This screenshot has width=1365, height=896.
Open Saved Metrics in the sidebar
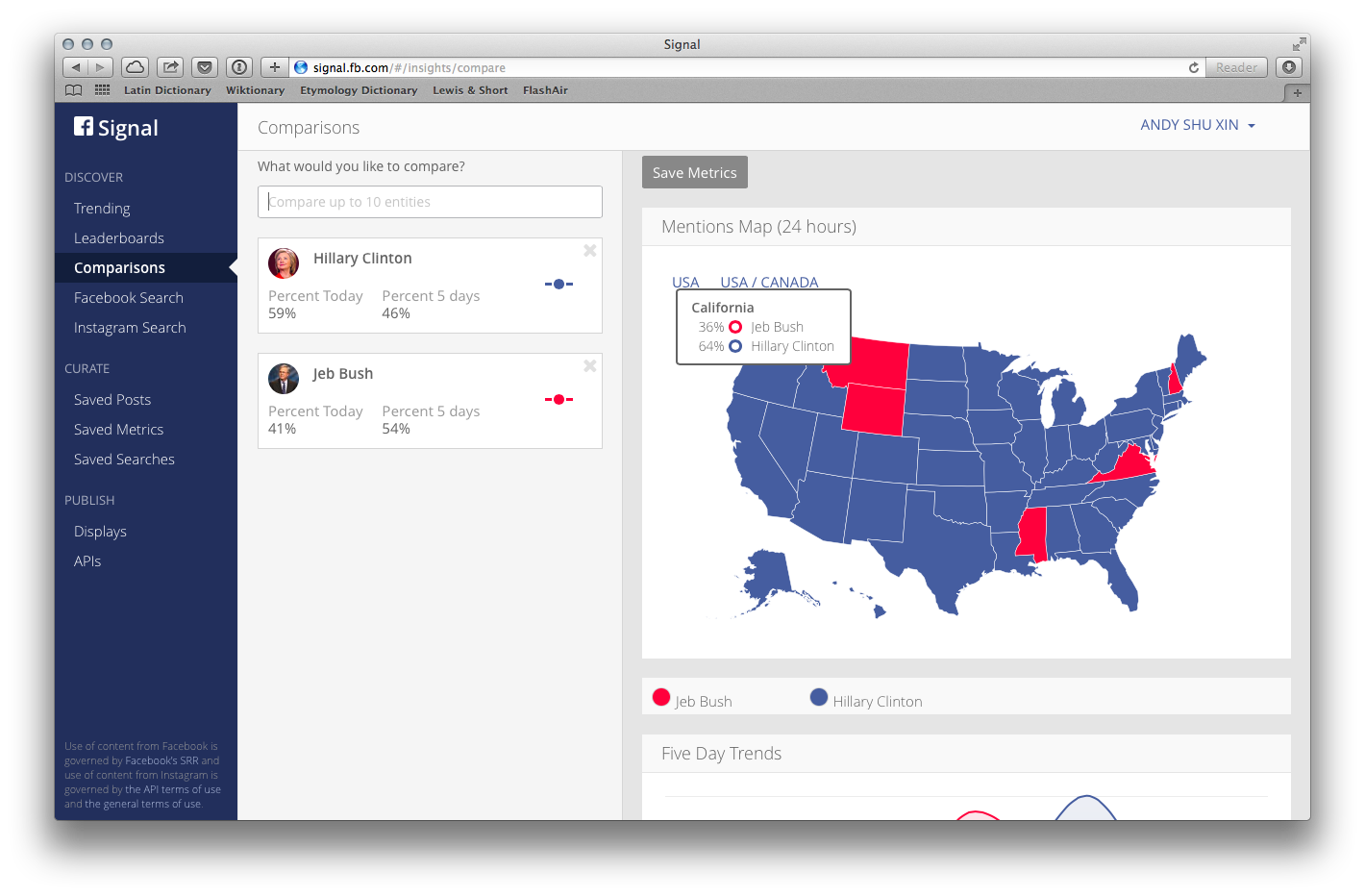tap(118, 430)
